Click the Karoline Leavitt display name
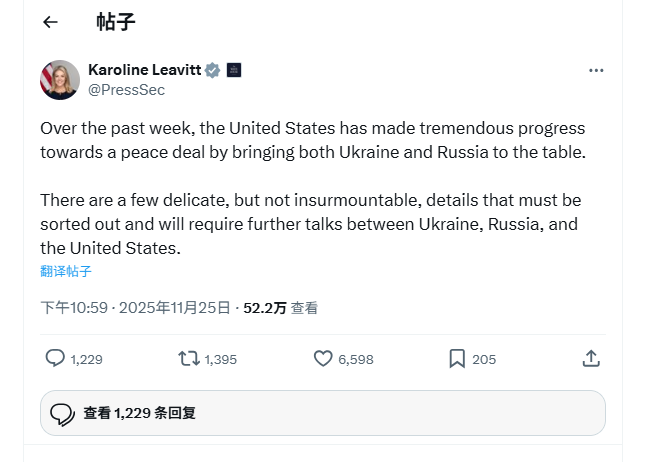646x462 pixels. coord(144,70)
